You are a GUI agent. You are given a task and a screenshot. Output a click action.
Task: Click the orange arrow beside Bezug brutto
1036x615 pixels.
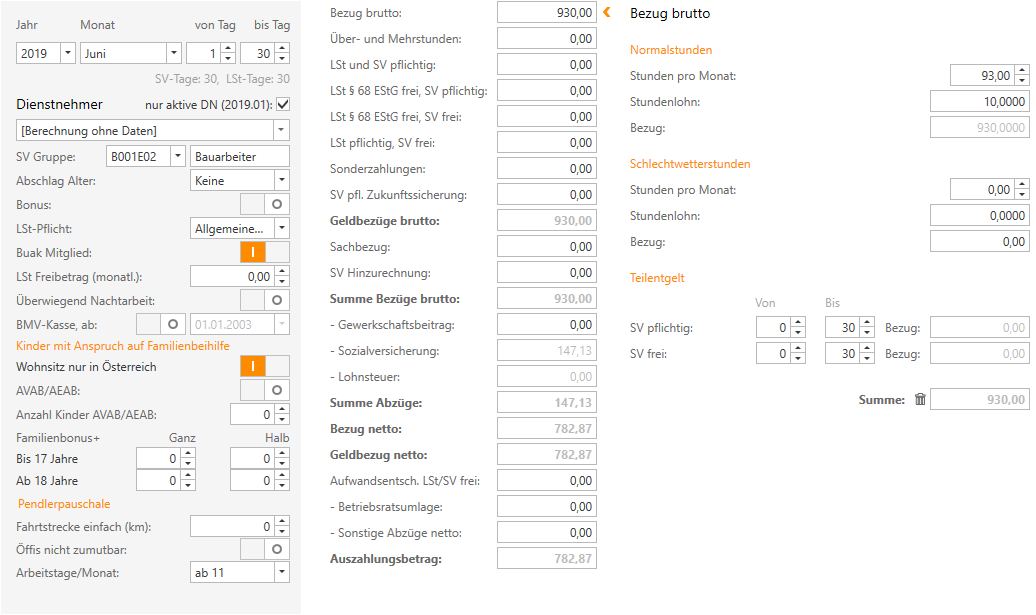pyautogui.click(x=607, y=12)
